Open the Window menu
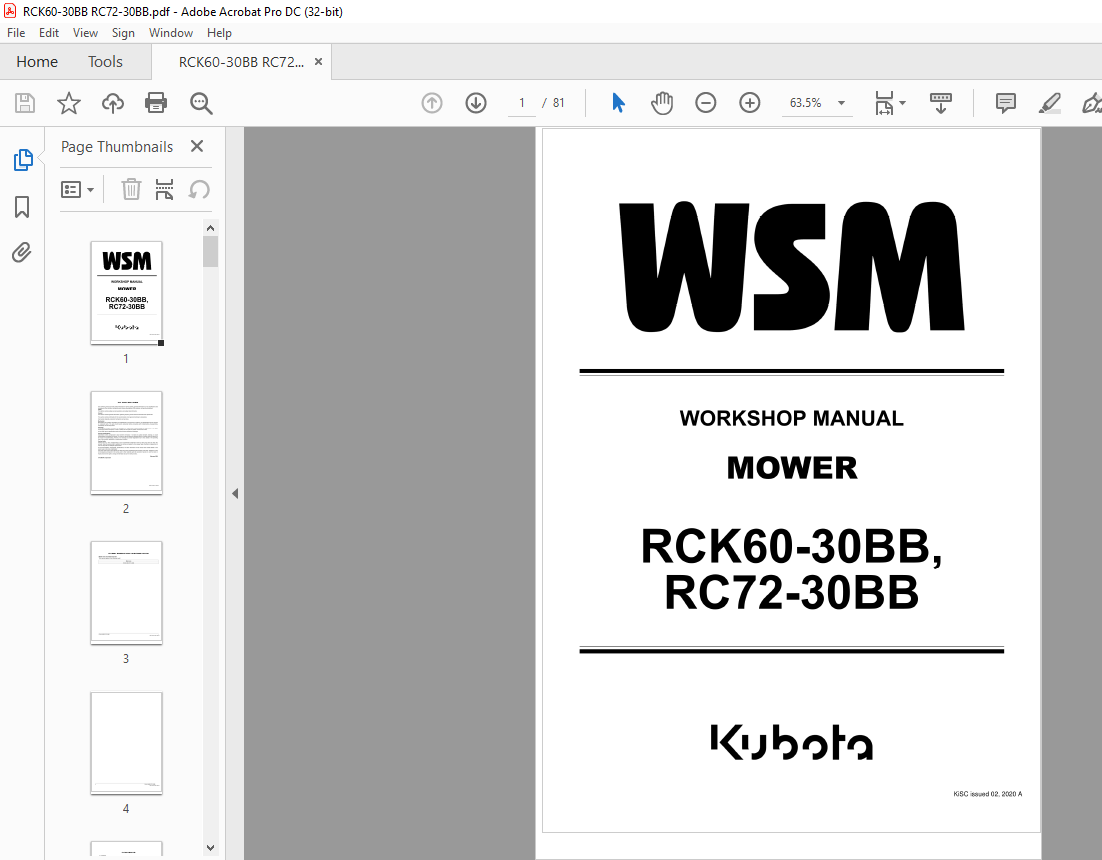This screenshot has height=860, width=1102. 171,33
